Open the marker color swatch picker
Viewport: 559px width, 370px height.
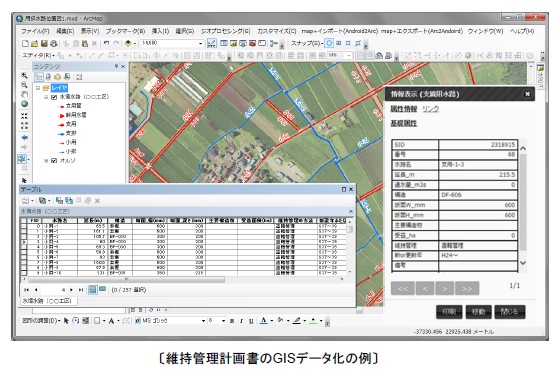coord(313,320)
